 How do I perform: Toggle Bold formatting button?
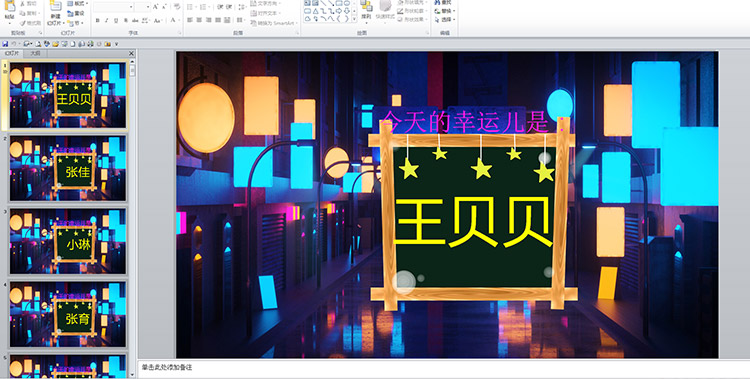tap(98, 20)
